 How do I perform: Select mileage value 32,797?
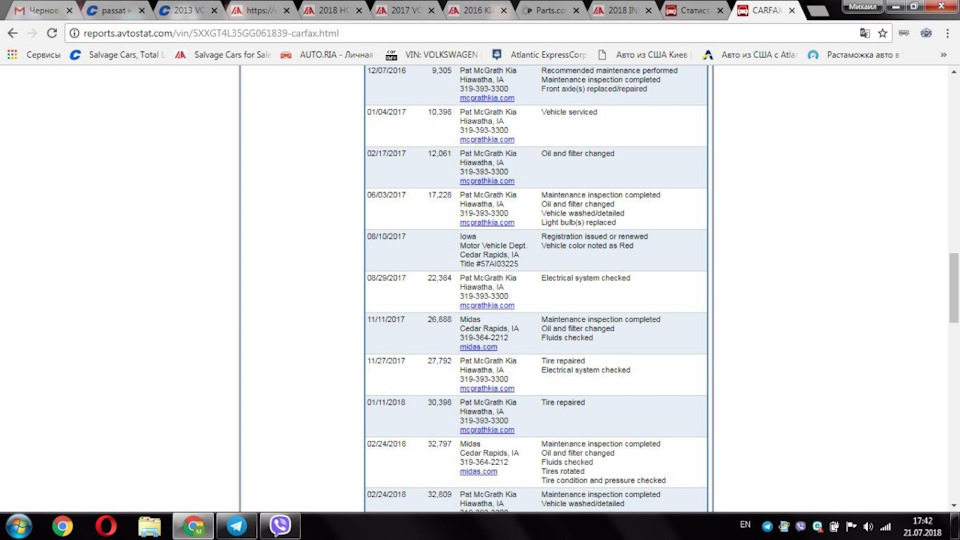pos(440,444)
